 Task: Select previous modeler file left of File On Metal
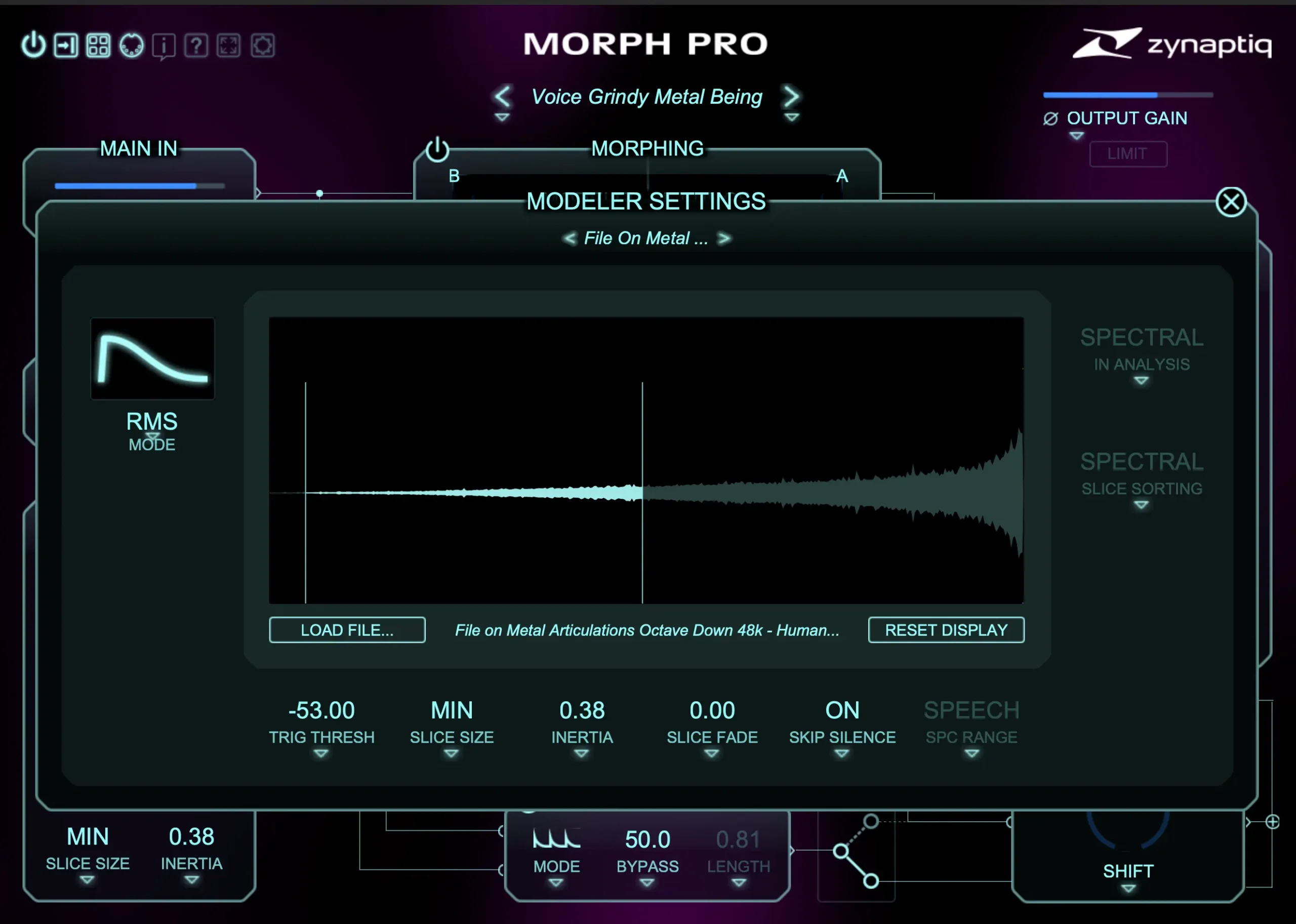tap(569, 238)
